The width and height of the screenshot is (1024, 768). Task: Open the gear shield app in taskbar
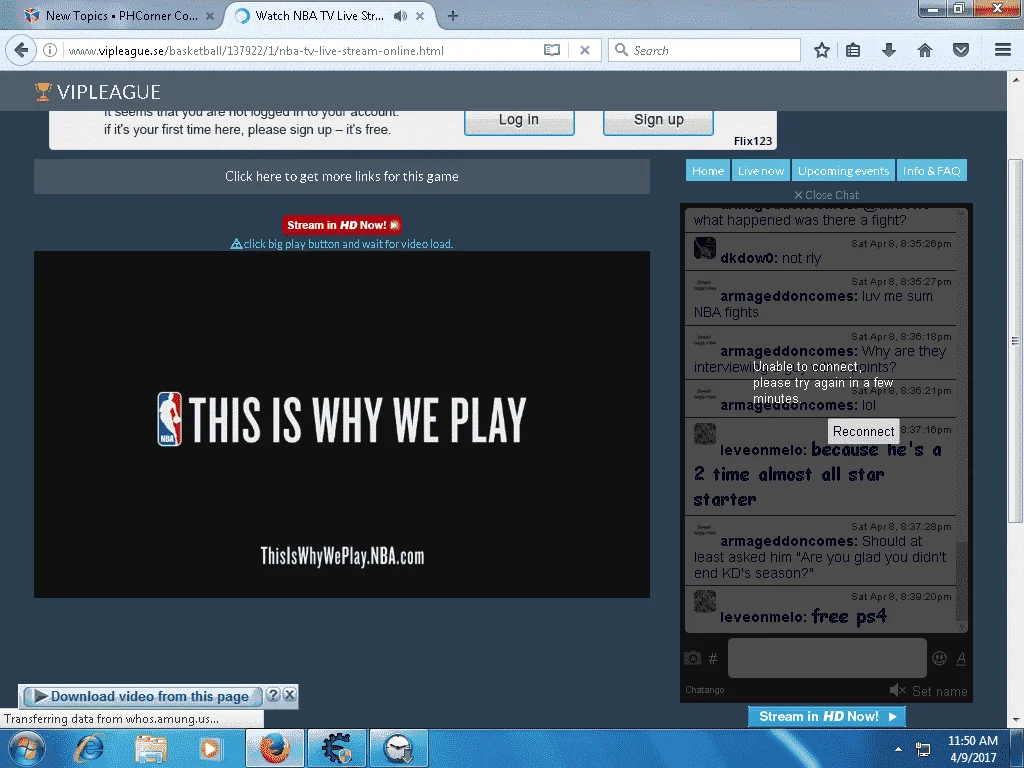[x=337, y=748]
